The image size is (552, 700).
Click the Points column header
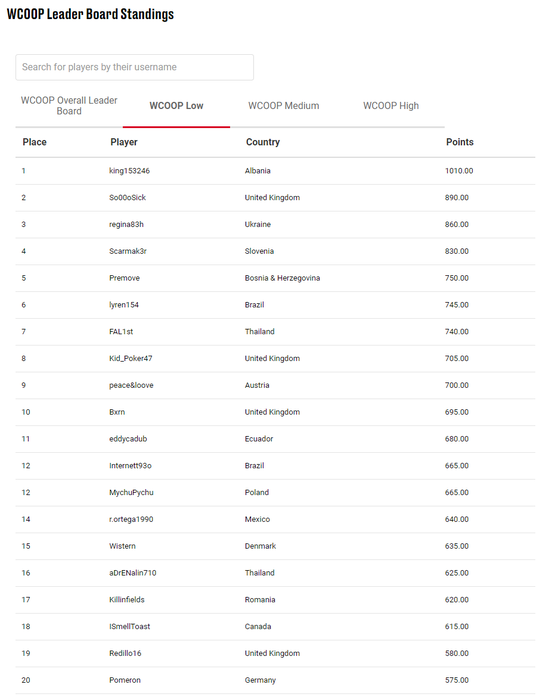460,142
